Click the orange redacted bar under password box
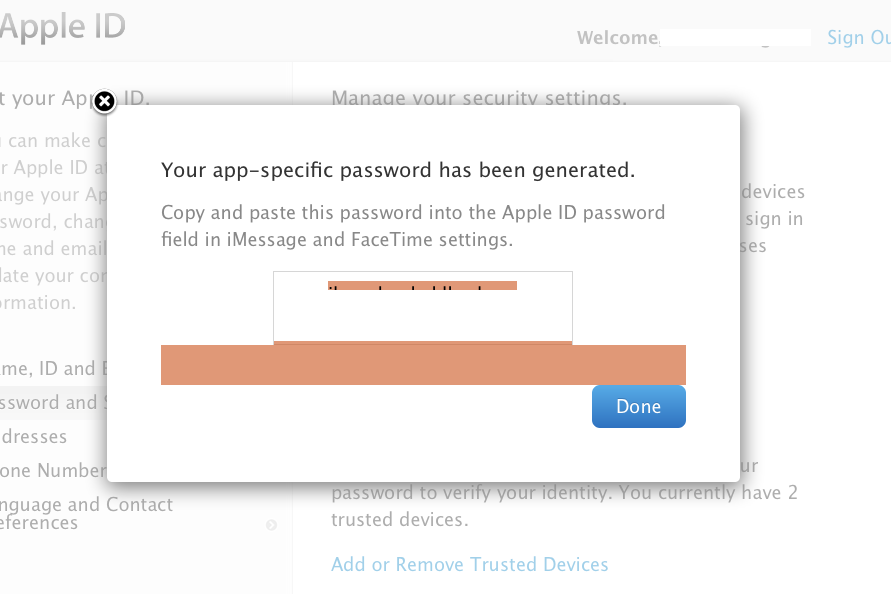The width and height of the screenshot is (891, 594). pos(423,365)
